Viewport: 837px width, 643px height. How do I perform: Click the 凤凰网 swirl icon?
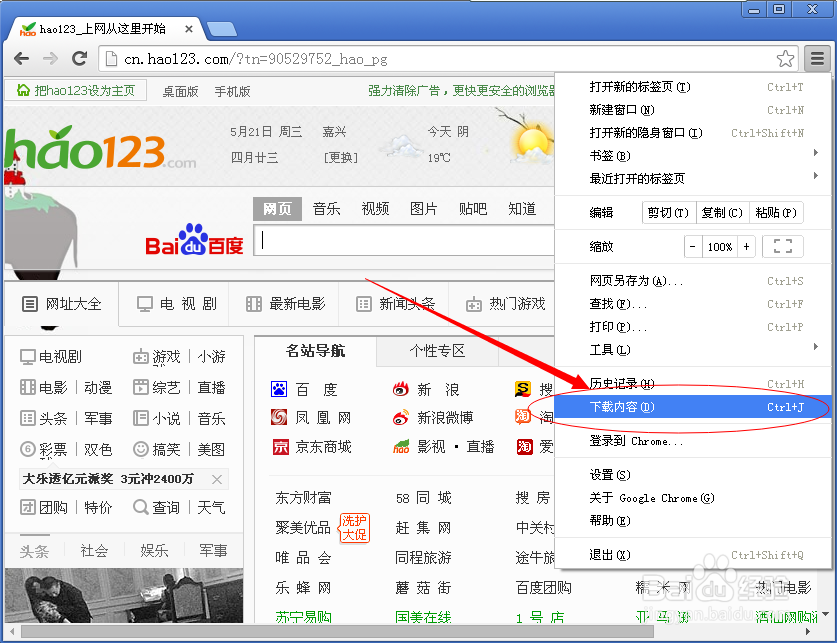pos(279,417)
